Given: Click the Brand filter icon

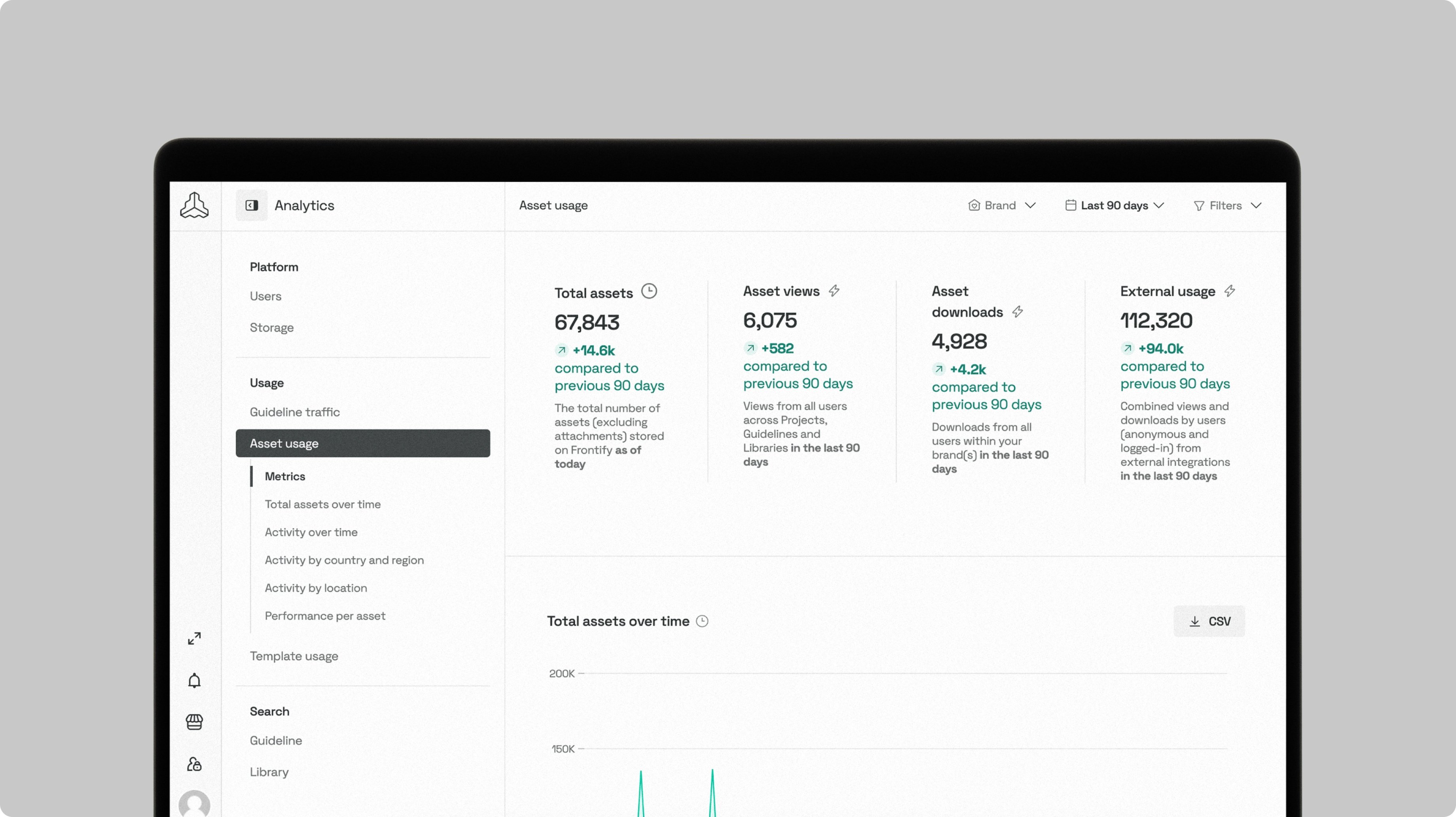Looking at the screenshot, I should (x=974, y=205).
